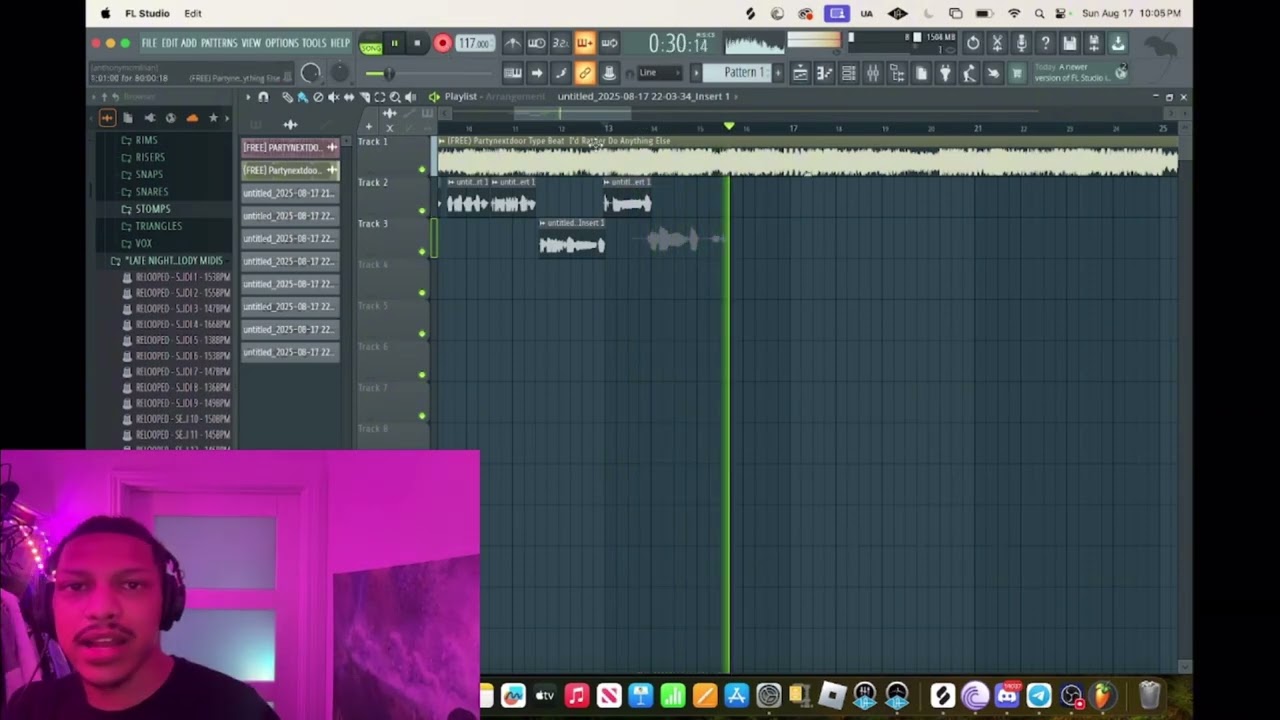Viewport: 1280px width, 720px height.
Task: Open the VIEW menu
Action: pyautogui.click(x=251, y=43)
